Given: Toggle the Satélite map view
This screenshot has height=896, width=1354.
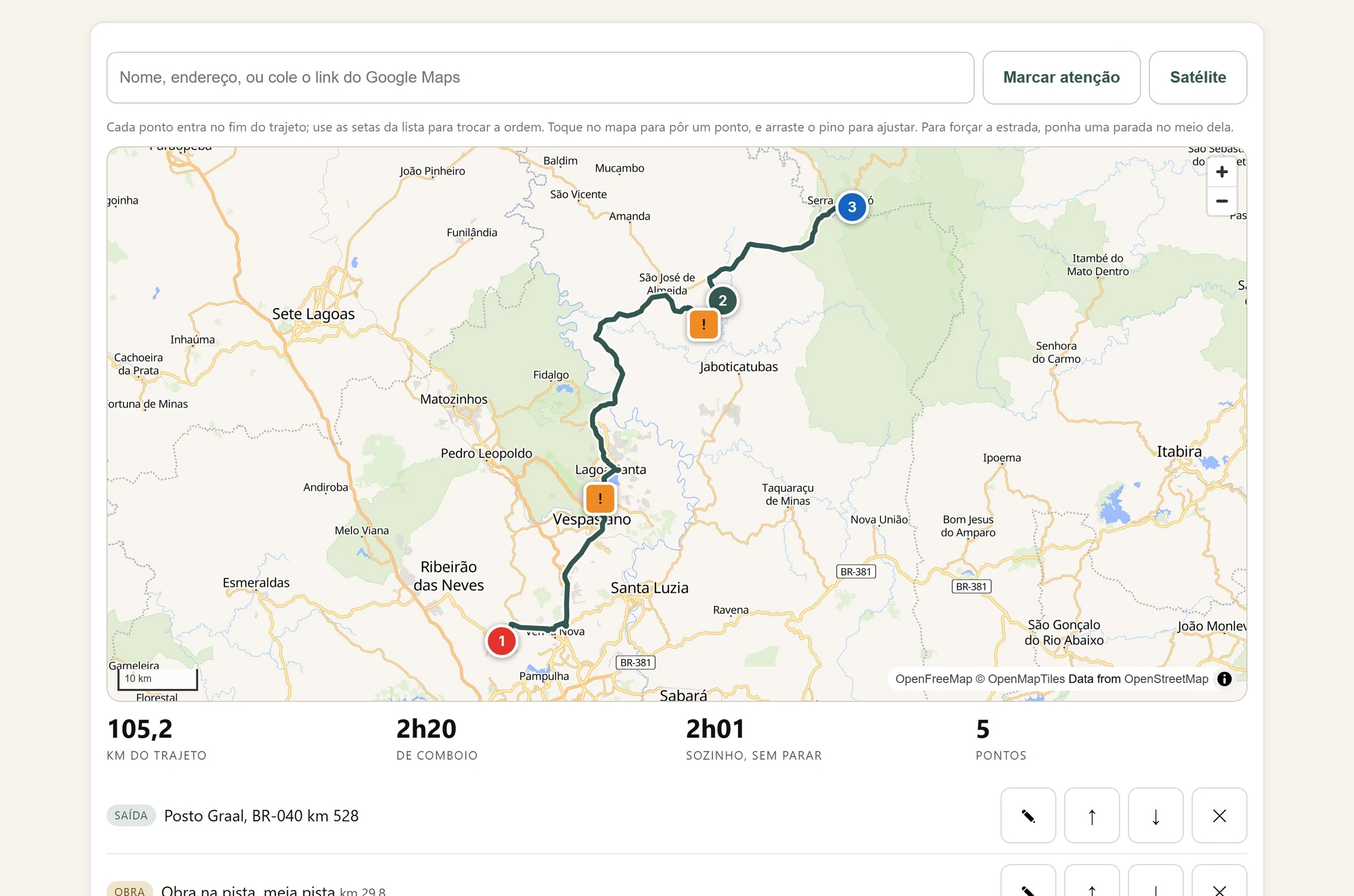Looking at the screenshot, I should [x=1198, y=78].
